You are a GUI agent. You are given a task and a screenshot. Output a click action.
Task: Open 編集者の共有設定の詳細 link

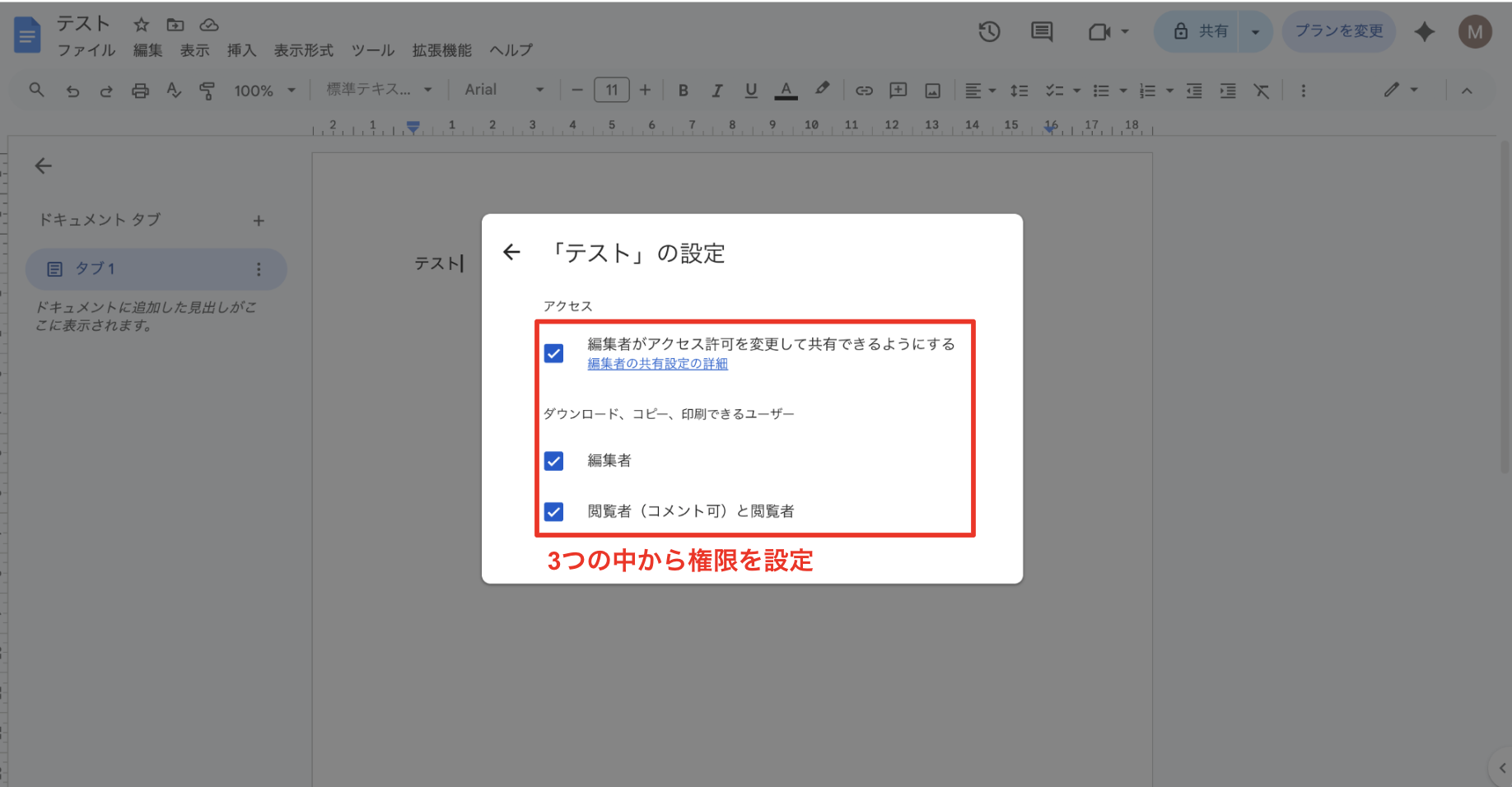[657, 364]
